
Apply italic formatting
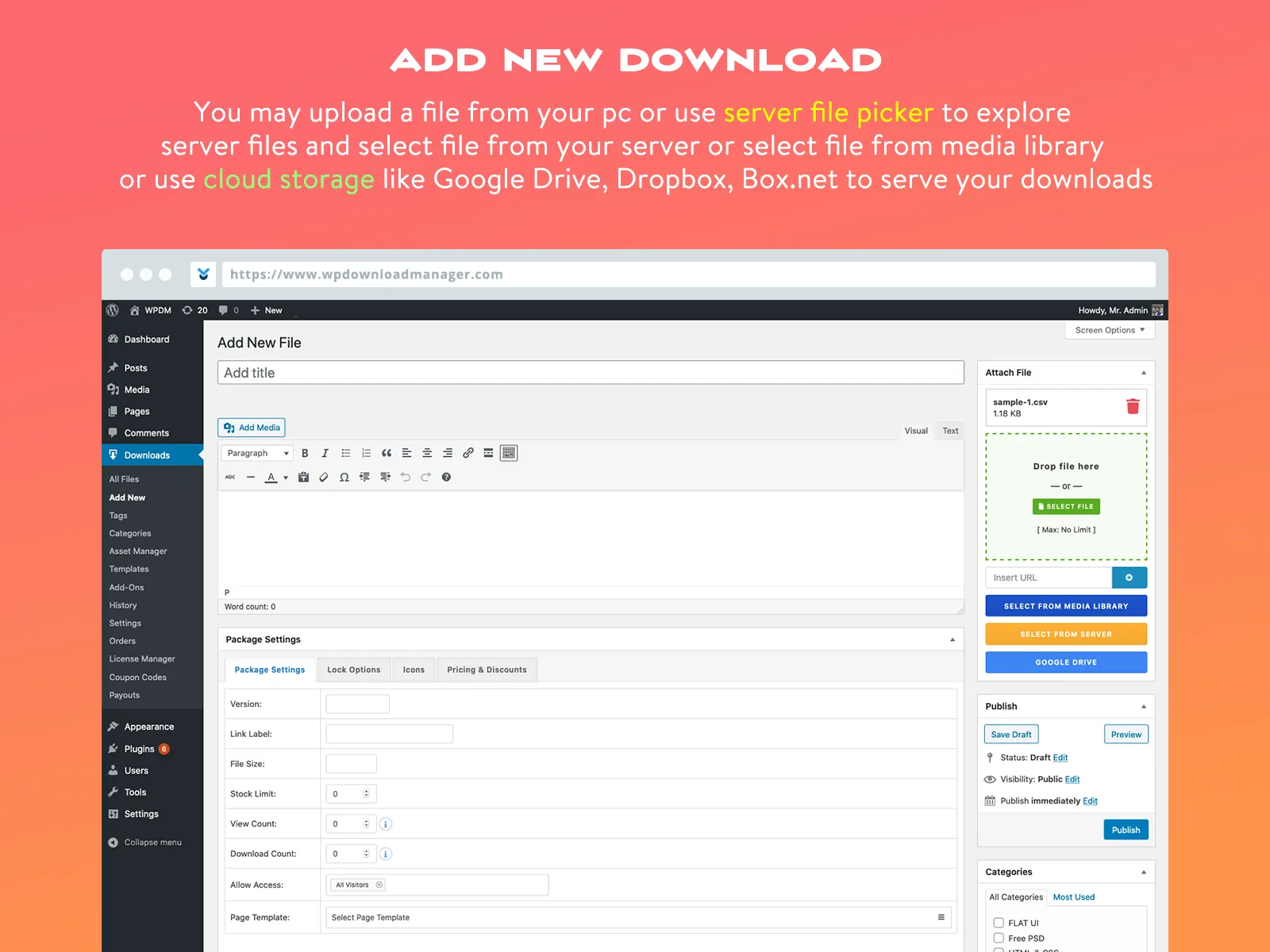pyautogui.click(x=325, y=453)
